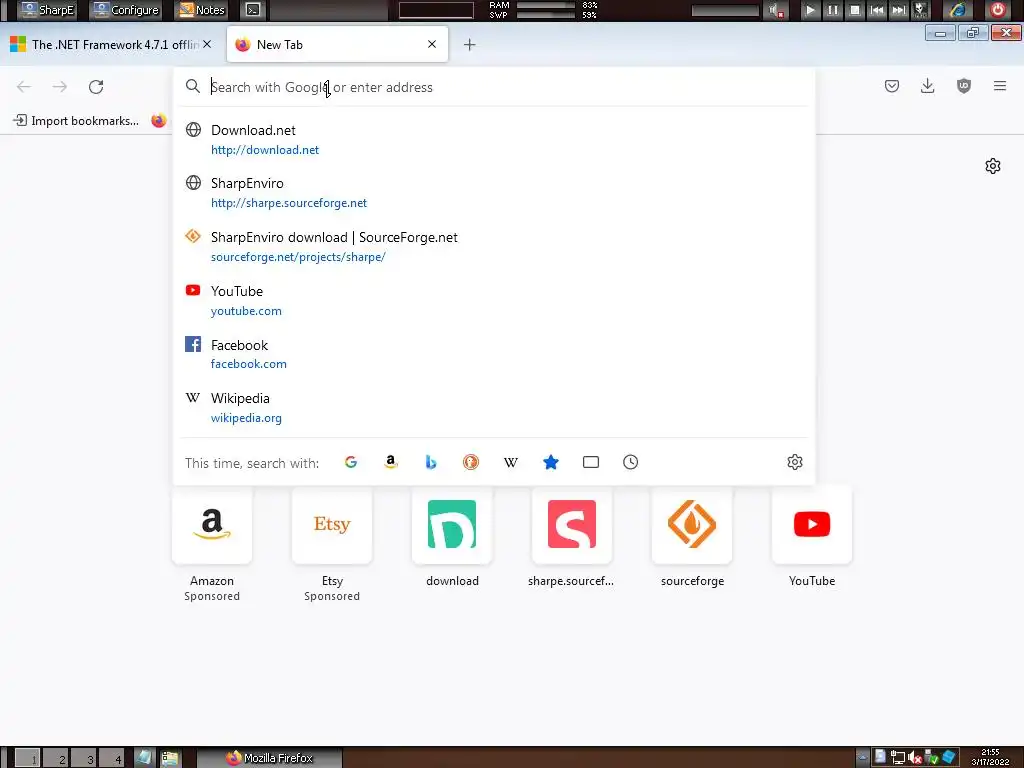
Task: Open Notes from SharpE bar
Action: (x=202, y=10)
